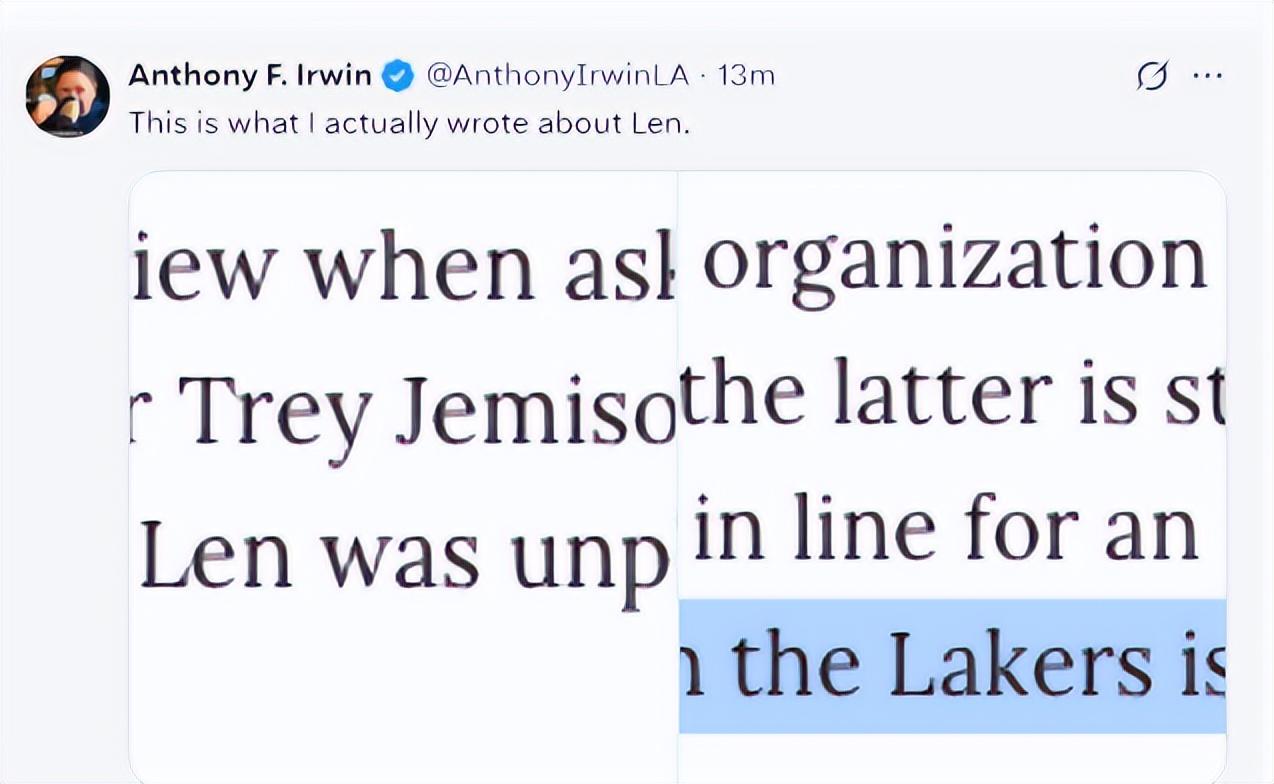Click blank area below "Len was unp" text
The height and width of the screenshot is (784, 1274).
tap(403, 690)
